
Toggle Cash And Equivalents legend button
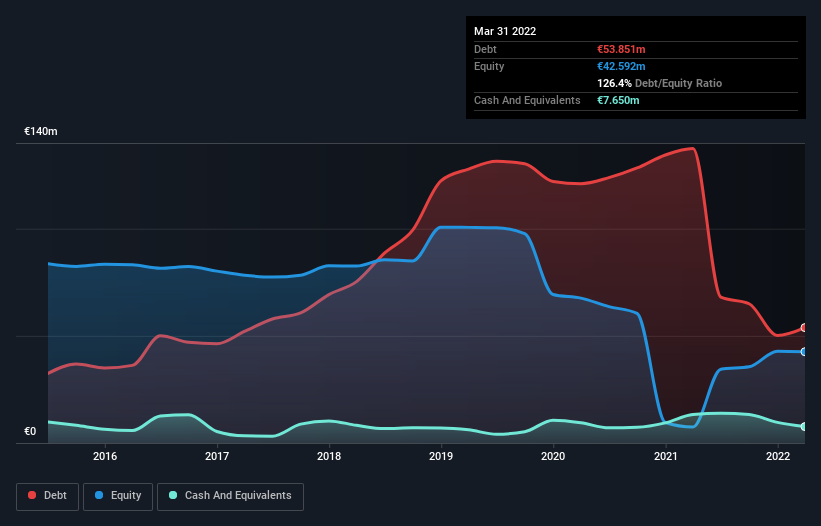pos(230,496)
